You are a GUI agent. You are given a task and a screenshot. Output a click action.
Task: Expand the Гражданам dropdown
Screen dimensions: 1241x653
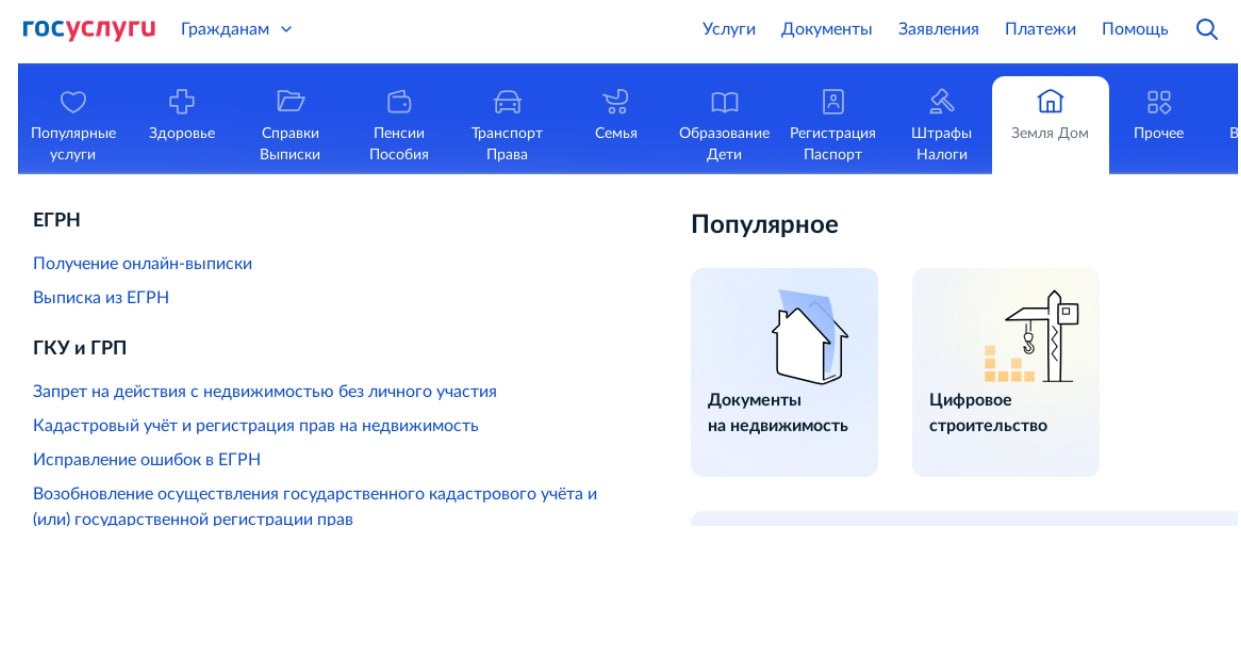point(236,29)
